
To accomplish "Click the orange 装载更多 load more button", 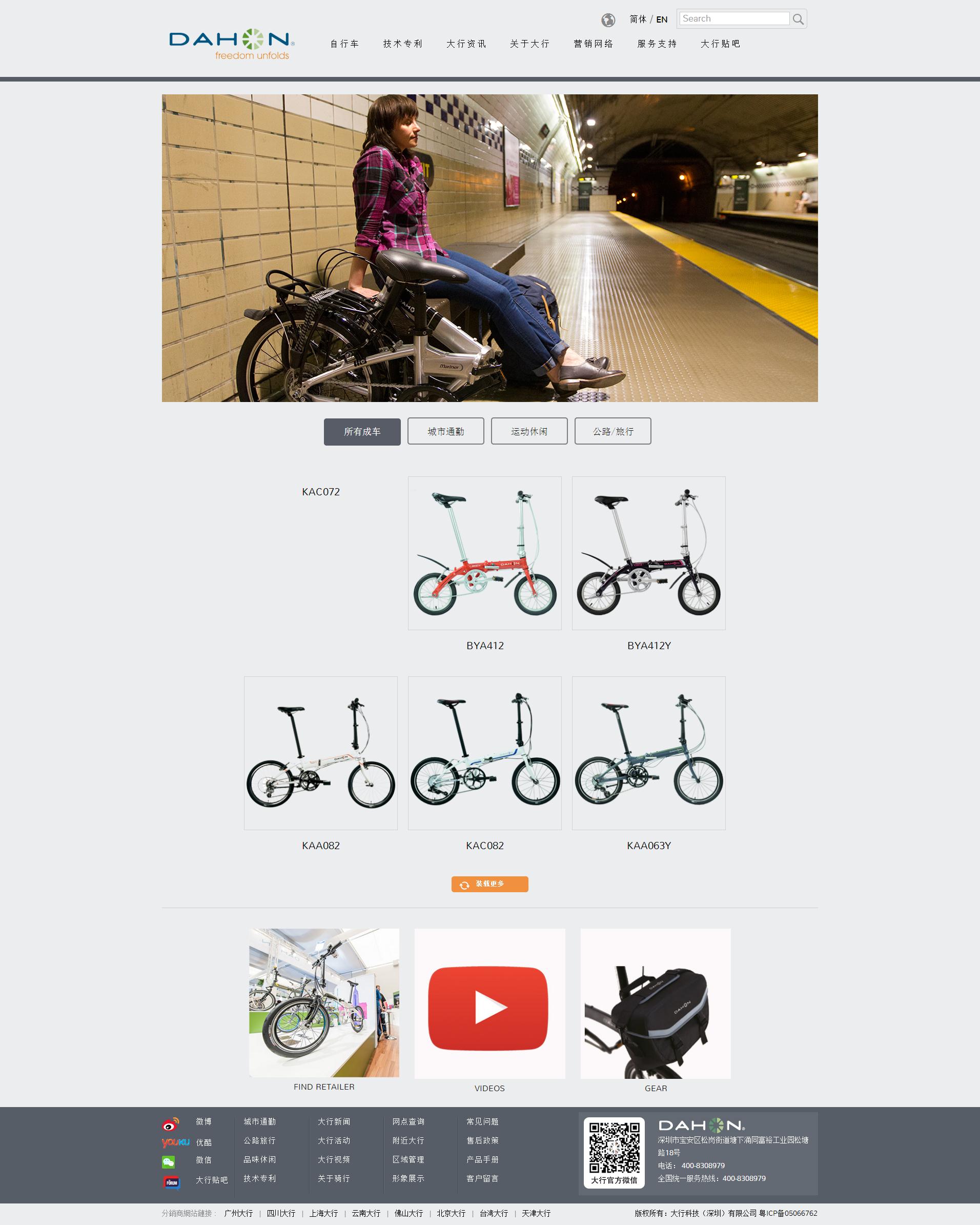I will click(x=489, y=884).
